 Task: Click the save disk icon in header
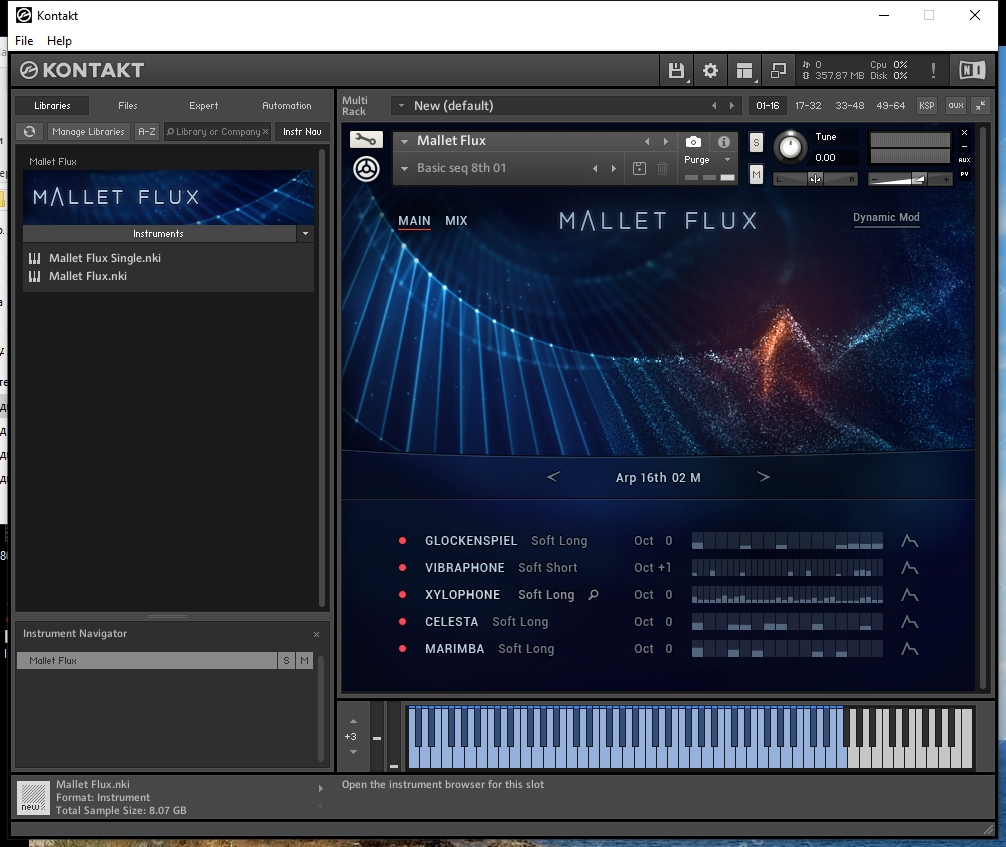676,71
